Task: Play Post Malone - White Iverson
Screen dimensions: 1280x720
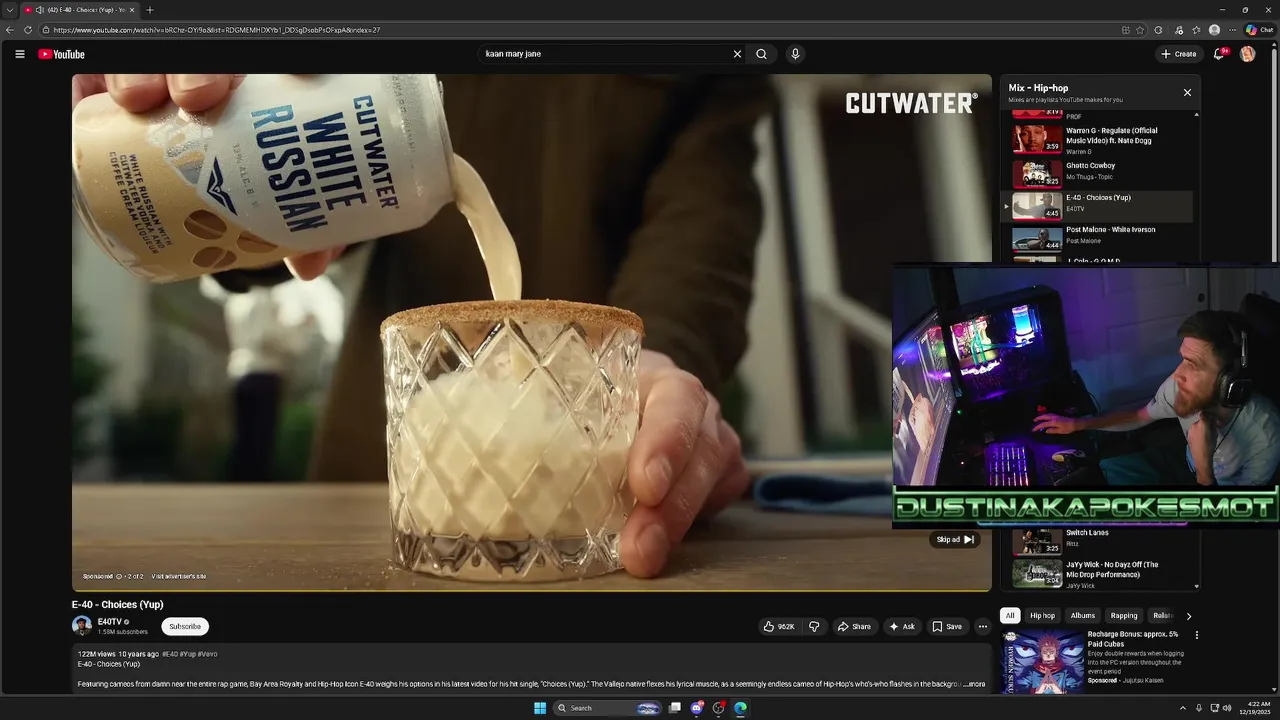Action: 1097,237
